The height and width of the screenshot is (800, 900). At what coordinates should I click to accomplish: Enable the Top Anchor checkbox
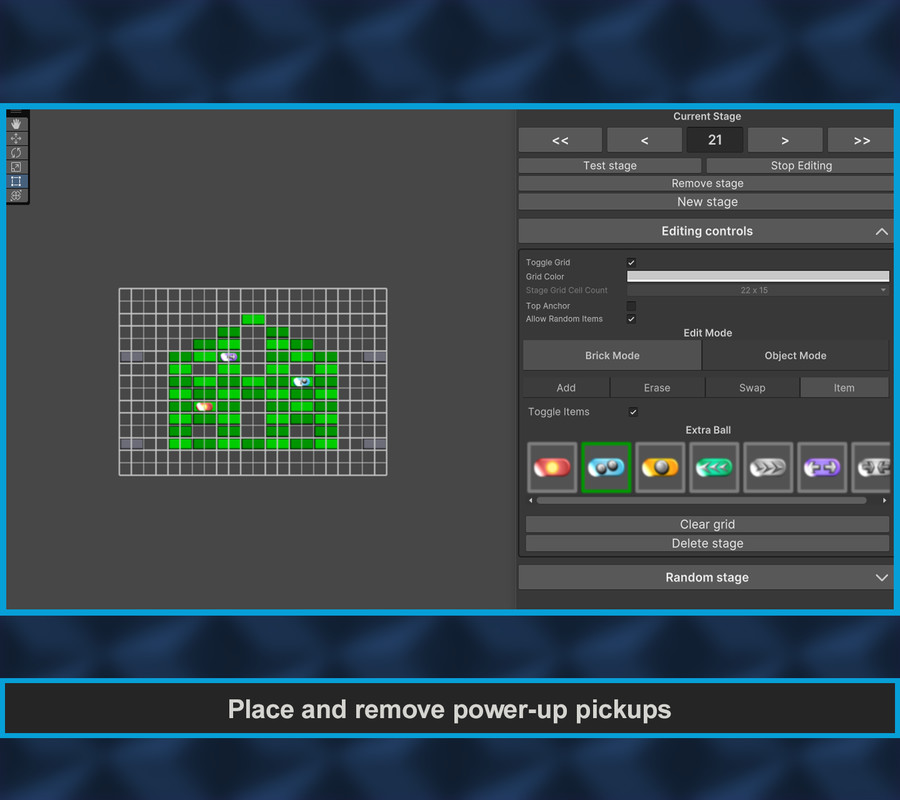(x=630, y=305)
